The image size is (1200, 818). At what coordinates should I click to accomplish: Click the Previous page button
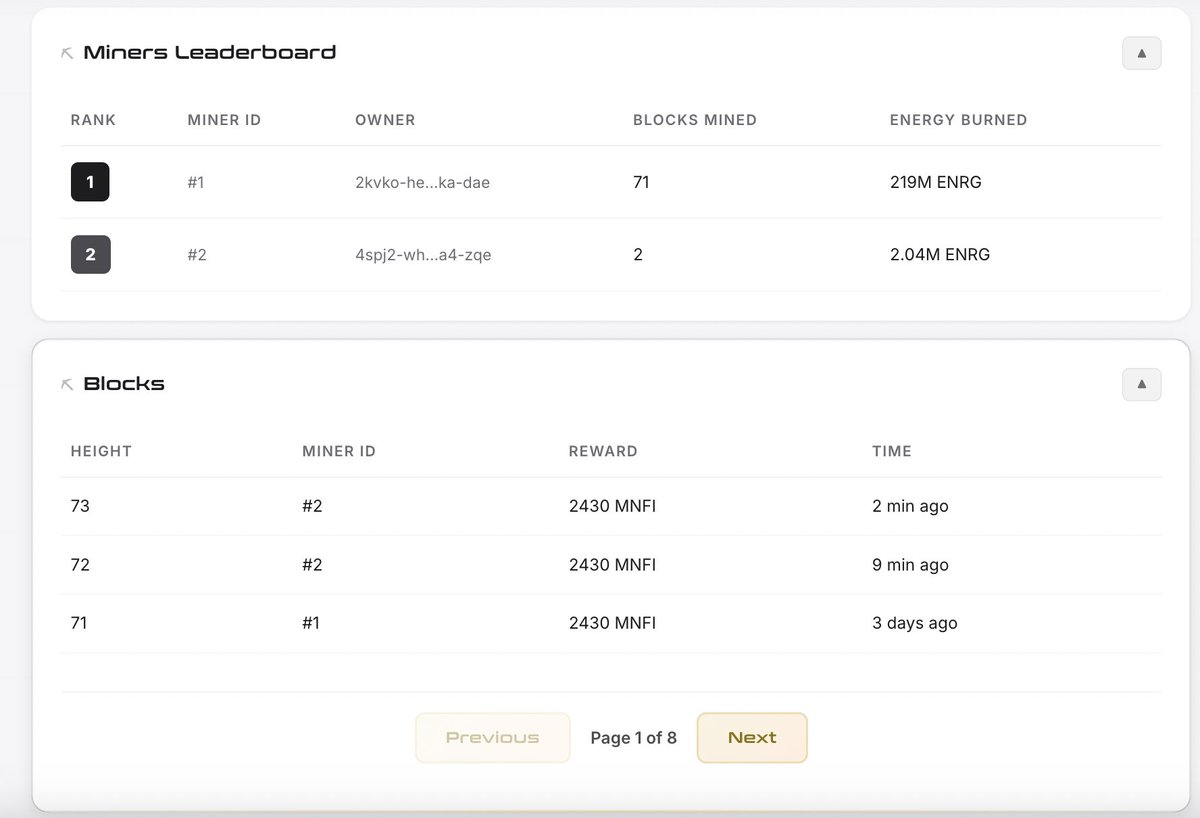coord(492,738)
